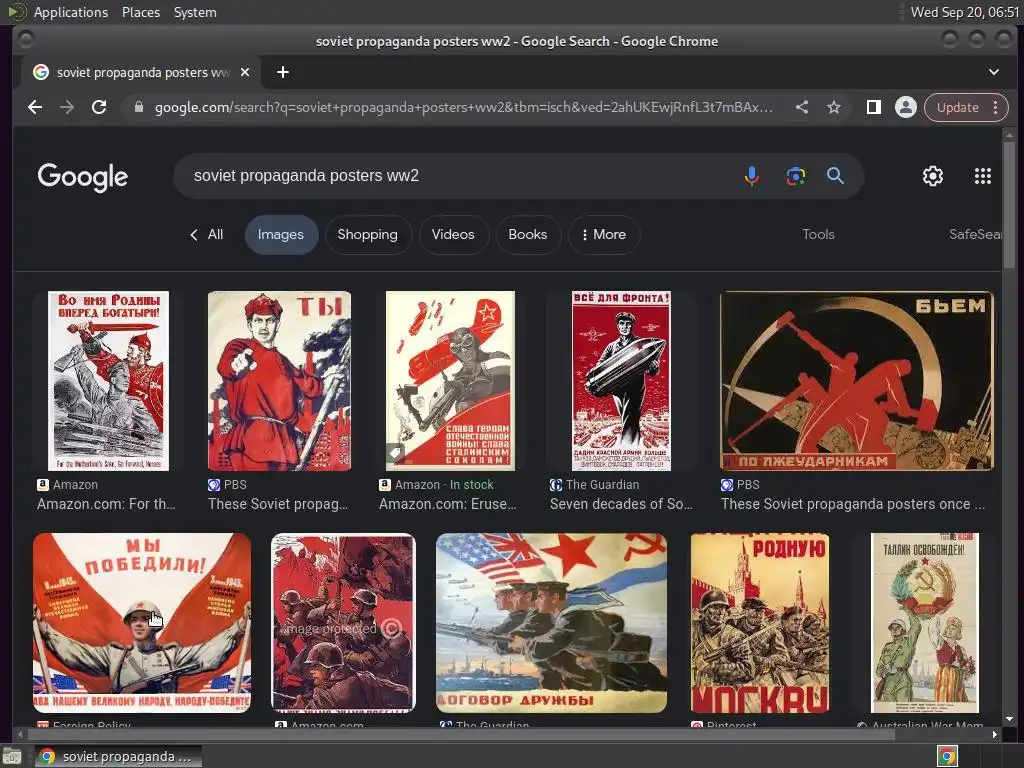Start voice search with microphone
Screen dimensions: 1024x768
click(x=752, y=176)
